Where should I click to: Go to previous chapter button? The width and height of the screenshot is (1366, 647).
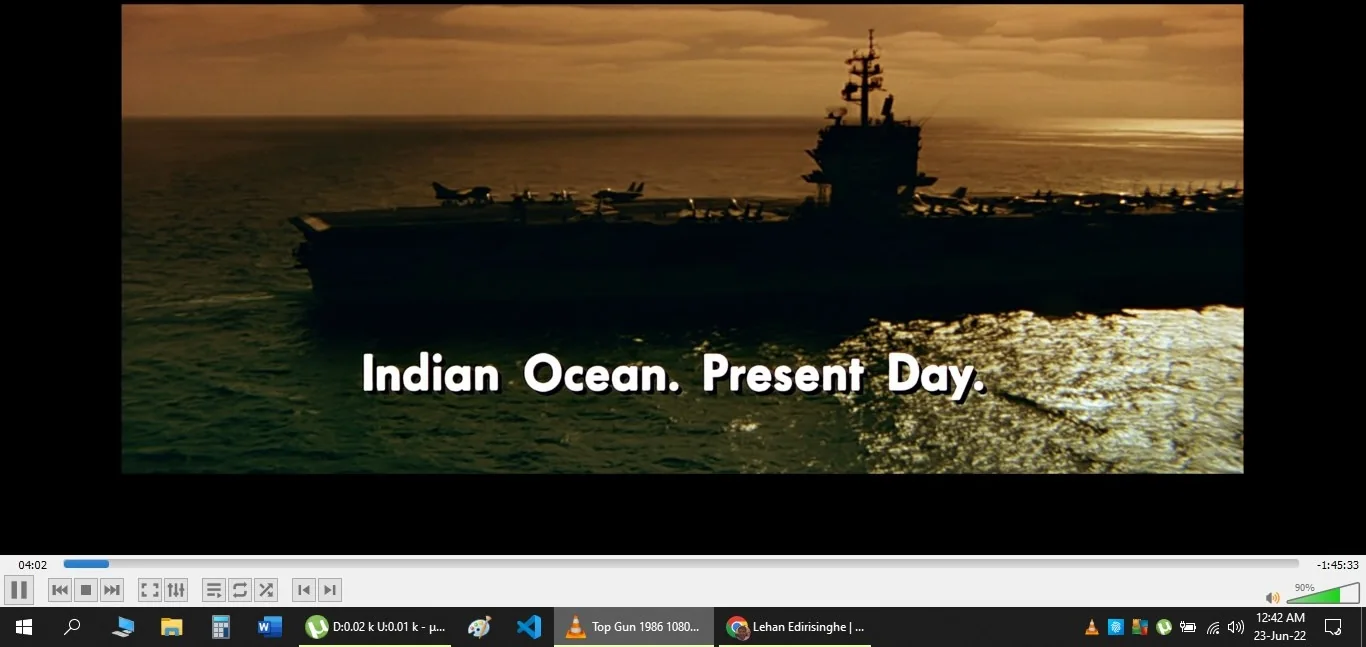[304, 590]
